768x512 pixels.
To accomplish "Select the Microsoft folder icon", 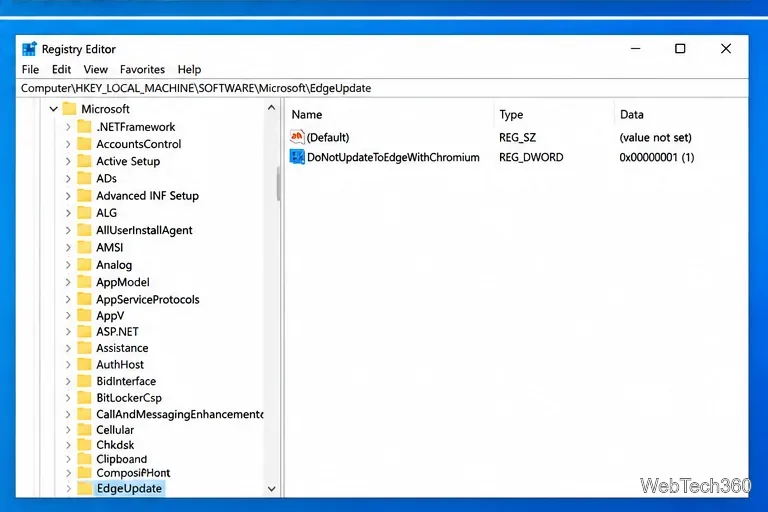I will tap(69, 108).
